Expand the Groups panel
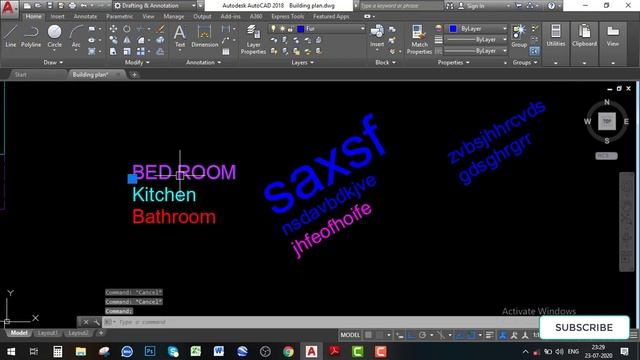Screen dimensions: 640x360 coord(525,62)
